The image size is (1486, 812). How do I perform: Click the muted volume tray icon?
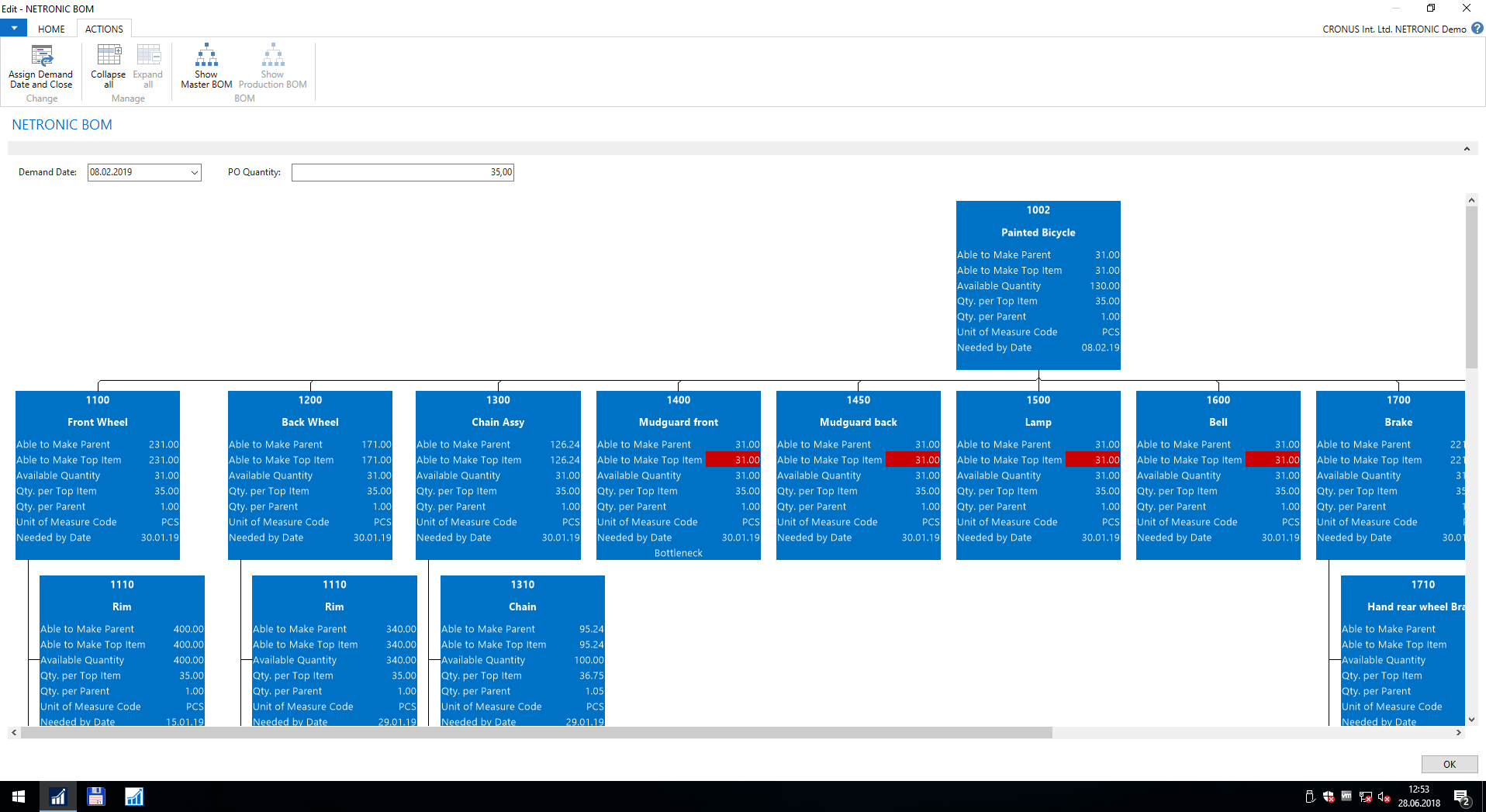pos(1384,796)
